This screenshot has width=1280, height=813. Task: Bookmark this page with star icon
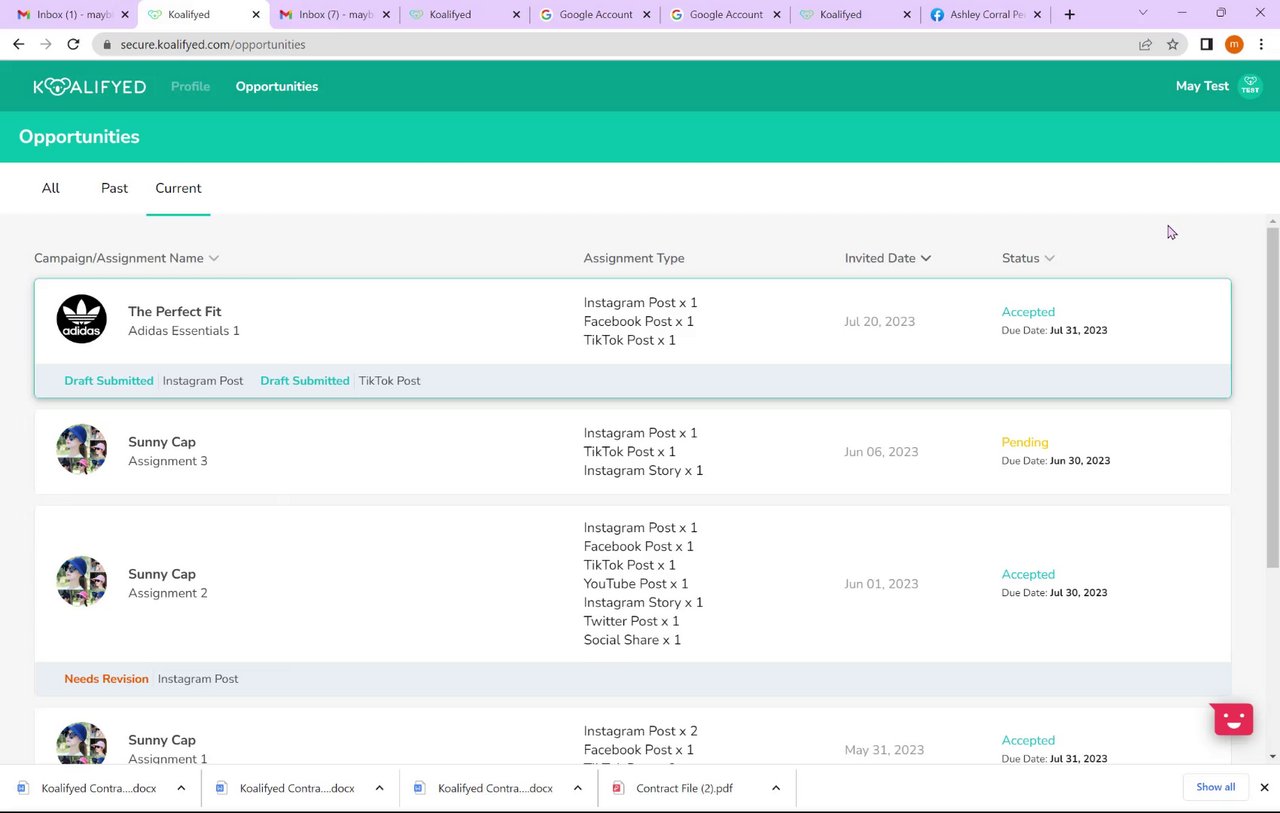[1173, 44]
